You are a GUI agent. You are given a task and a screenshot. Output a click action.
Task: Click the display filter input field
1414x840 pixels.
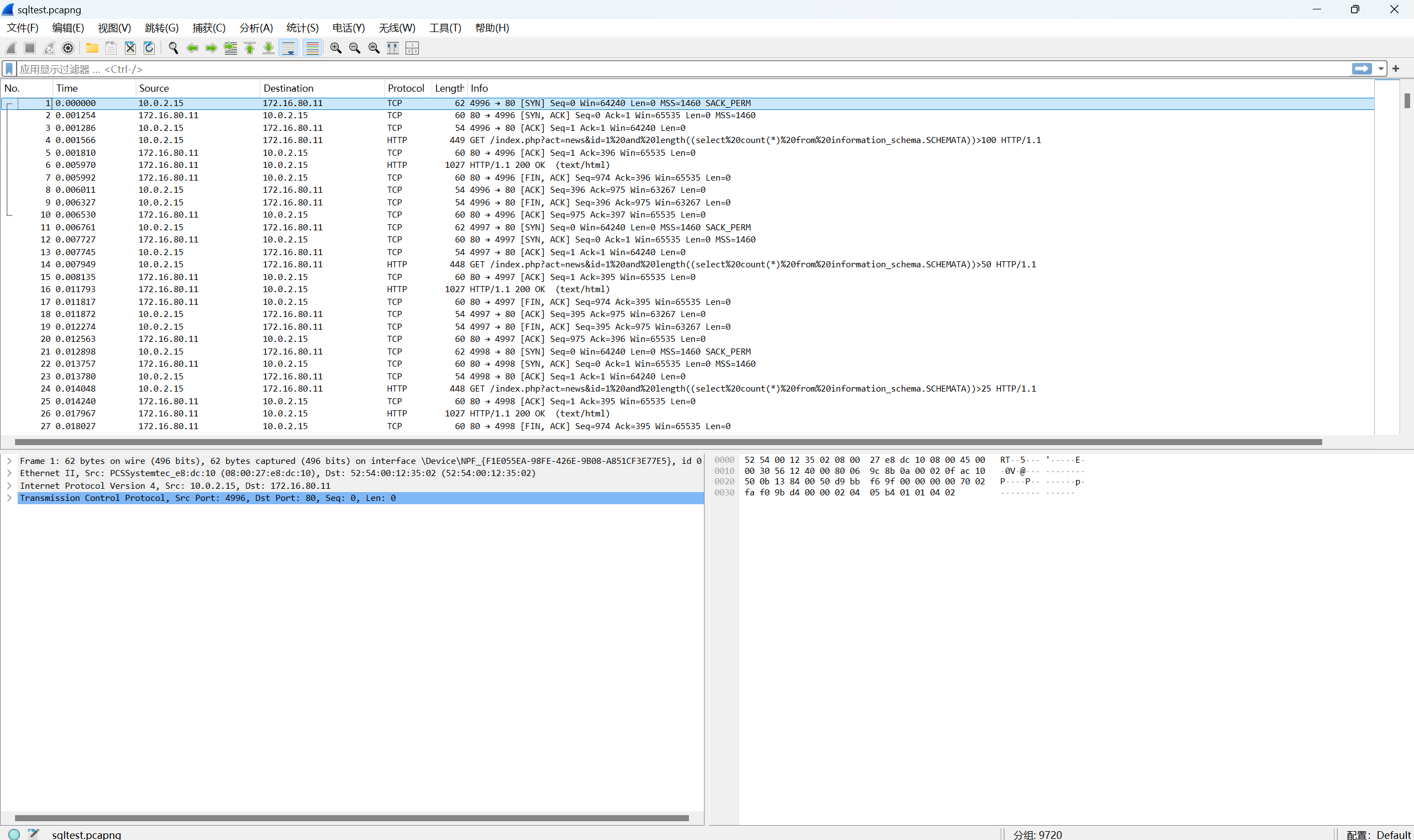point(682,69)
